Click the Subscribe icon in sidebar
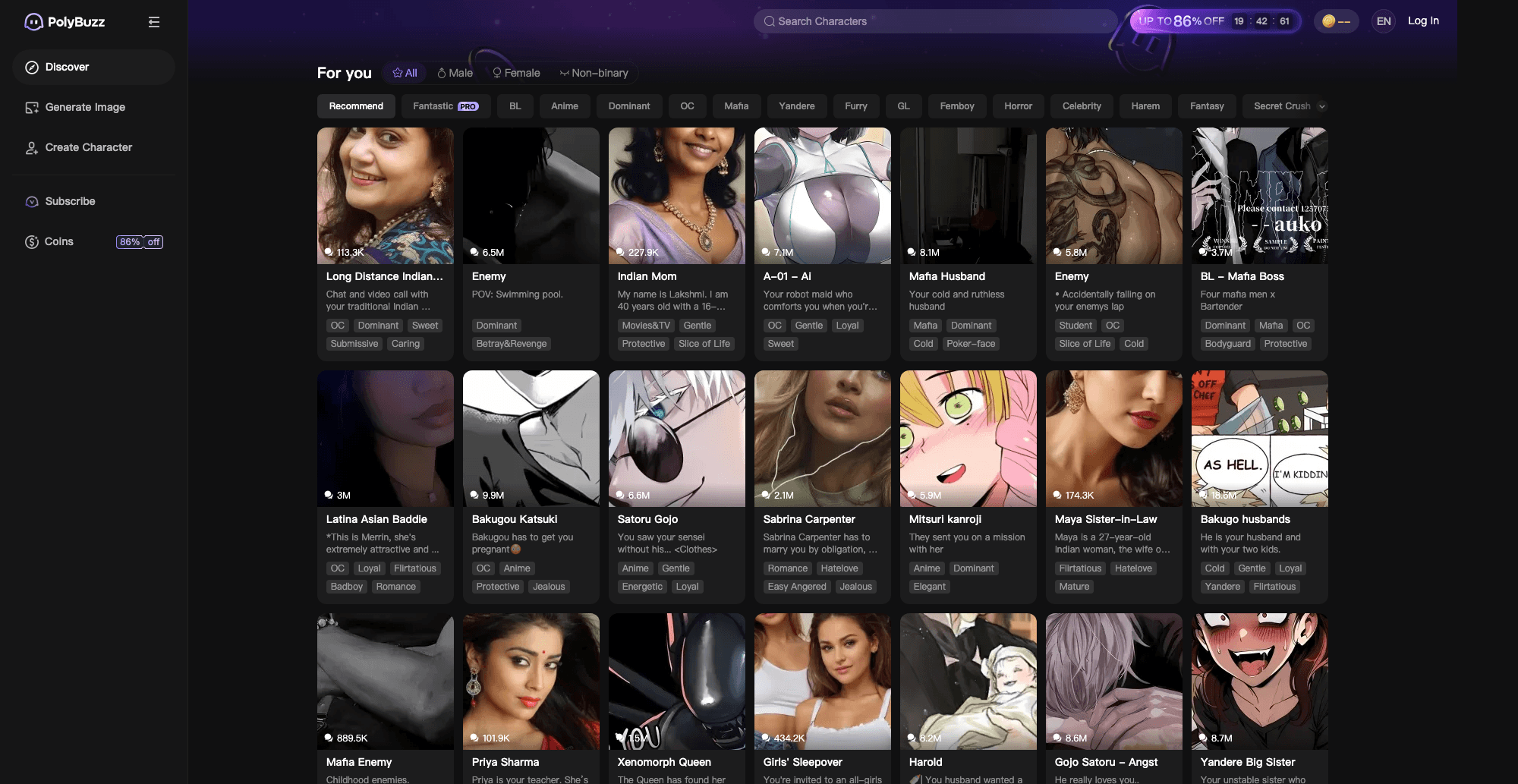 point(32,202)
